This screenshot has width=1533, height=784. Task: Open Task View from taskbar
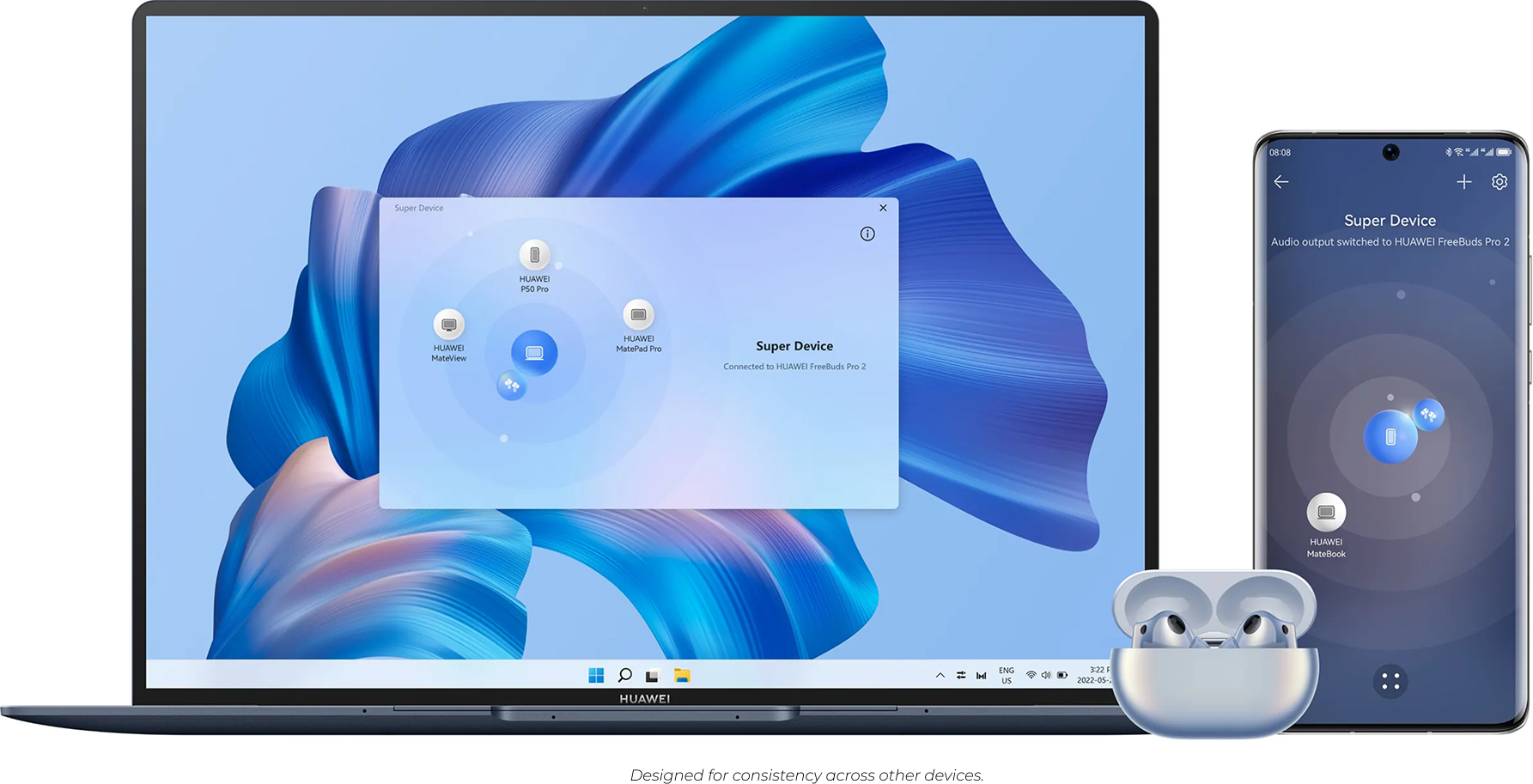click(653, 676)
